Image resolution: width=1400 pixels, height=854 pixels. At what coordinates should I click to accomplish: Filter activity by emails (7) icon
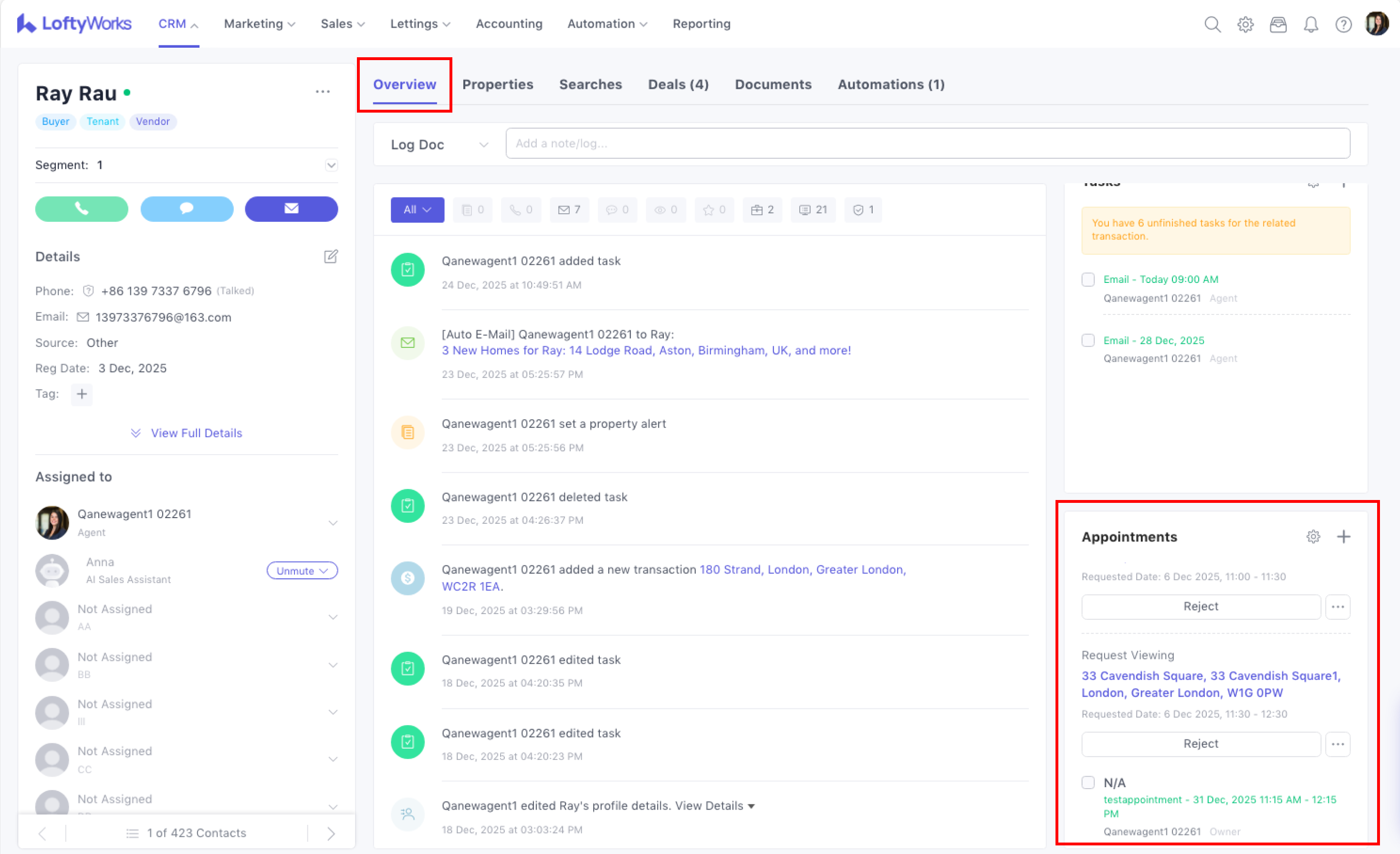click(569, 209)
